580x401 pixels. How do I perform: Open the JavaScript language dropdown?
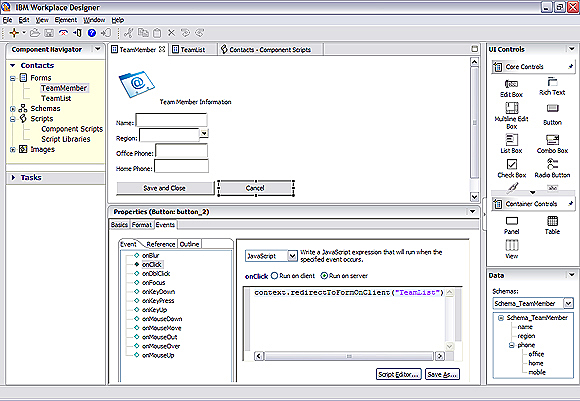tap(292, 256)
